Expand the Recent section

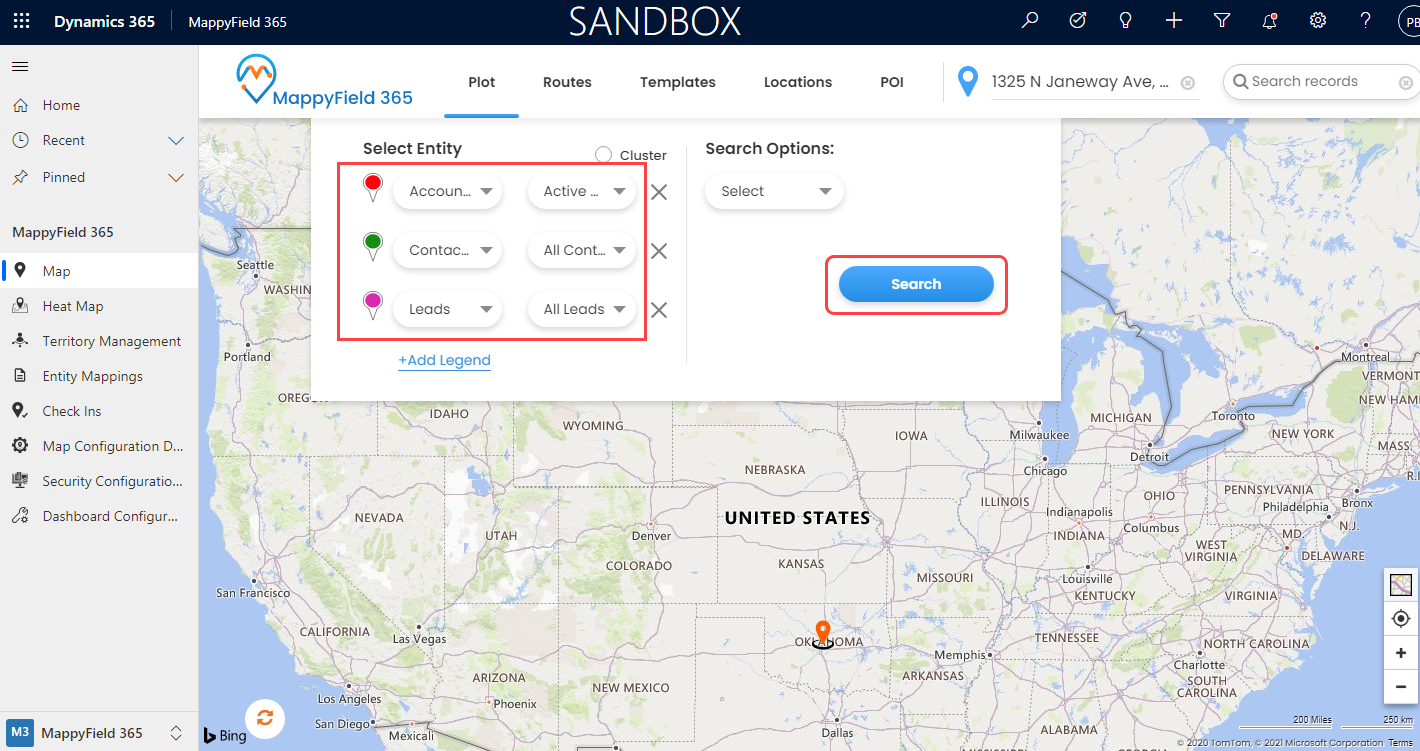(176, 141)
